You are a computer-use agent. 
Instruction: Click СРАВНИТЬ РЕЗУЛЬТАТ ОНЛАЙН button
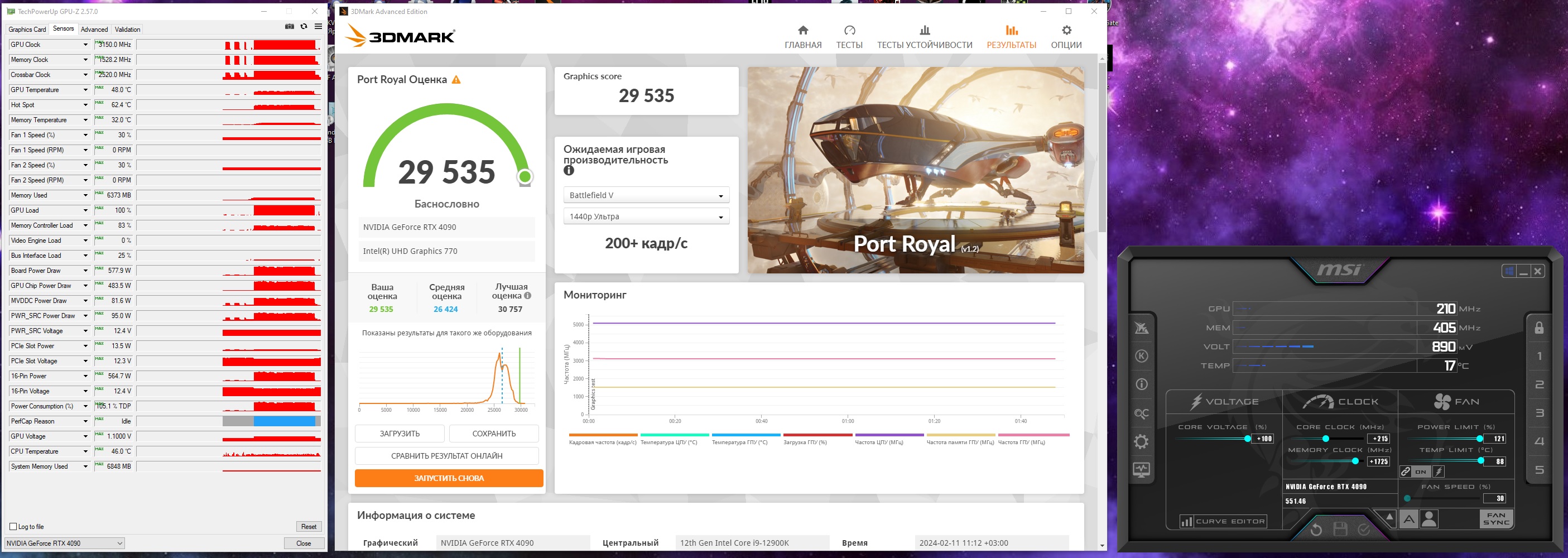447,456
